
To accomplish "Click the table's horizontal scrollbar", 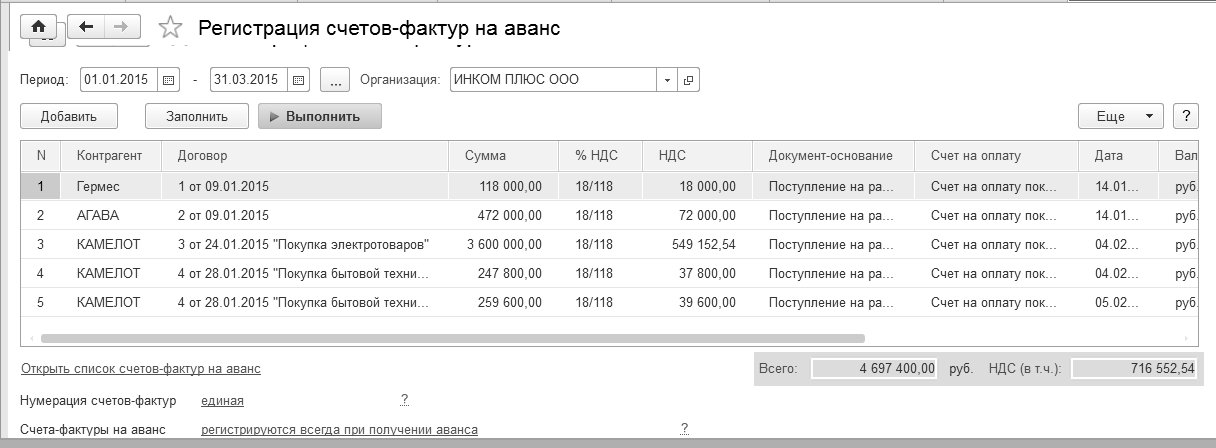I will pyautogui.click(x=450, y=339).
